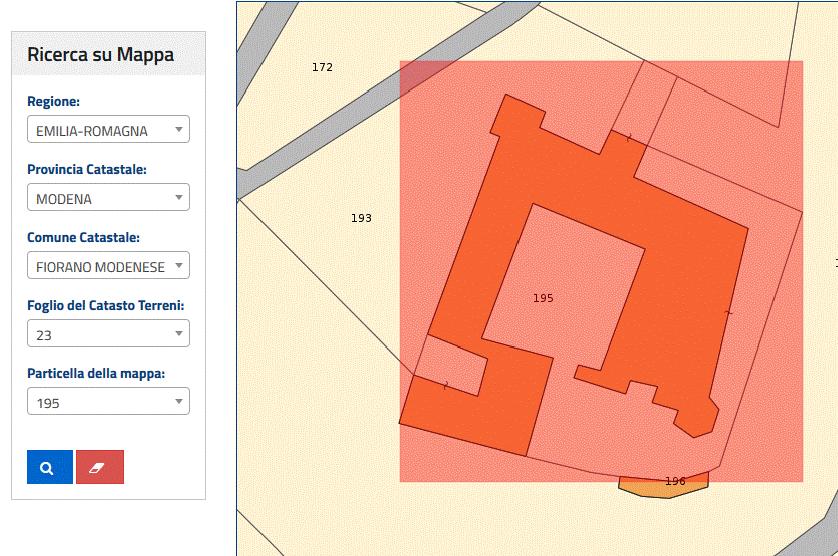Open the Comune Catastale dropdown FIORANO MODENESE
The image size is (838, 556).
coord(108,265)
